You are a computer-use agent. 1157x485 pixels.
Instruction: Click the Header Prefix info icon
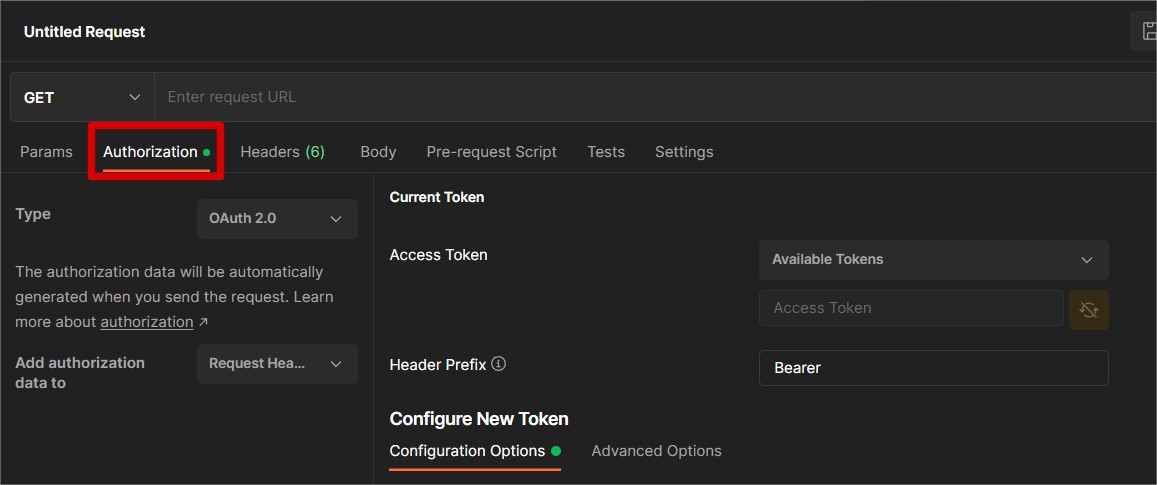[x=498, y=364]
